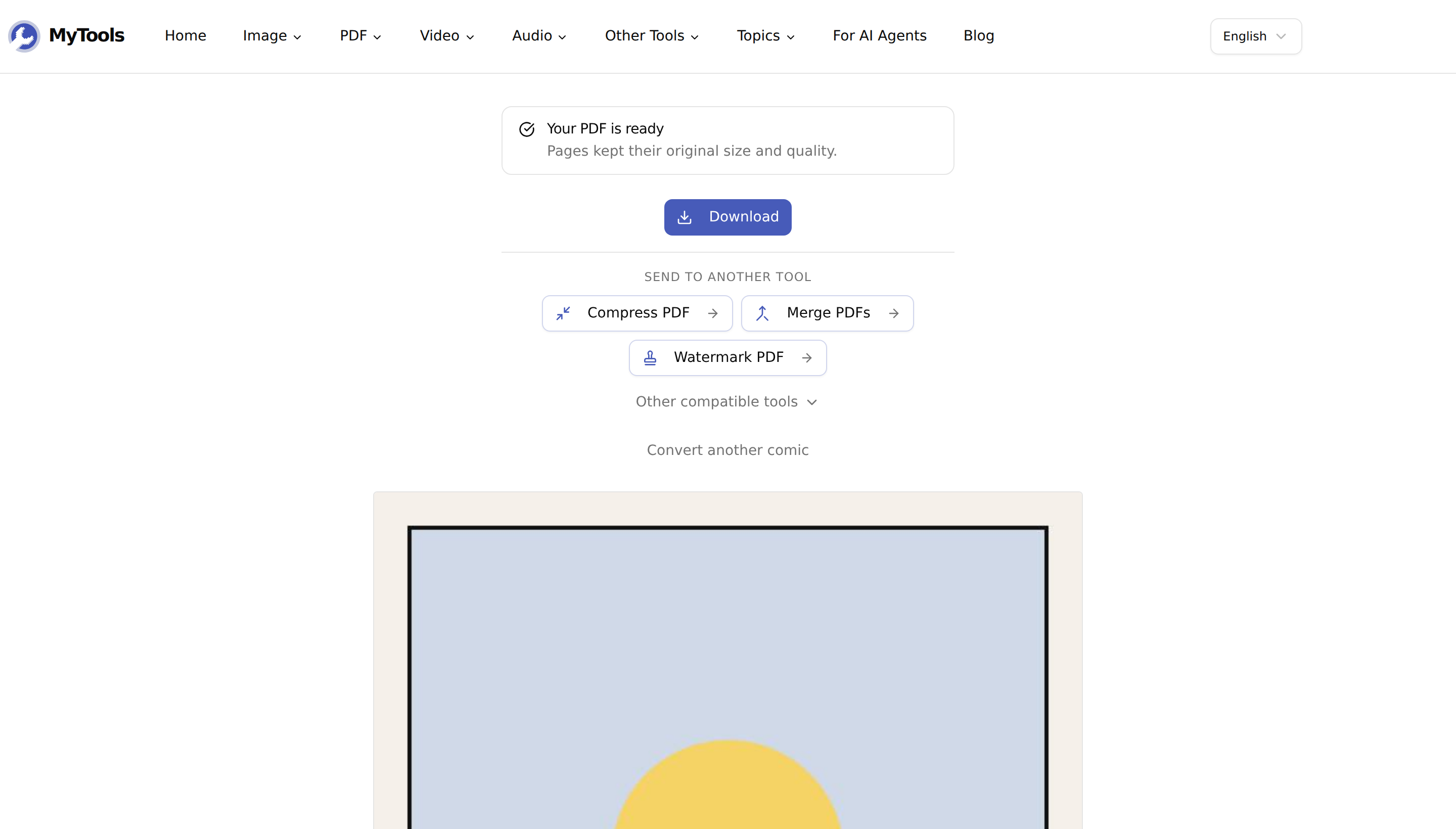1456x829 pixels.
Task: Click the arrow on Compress PDF button
Action: coord(713,313)
